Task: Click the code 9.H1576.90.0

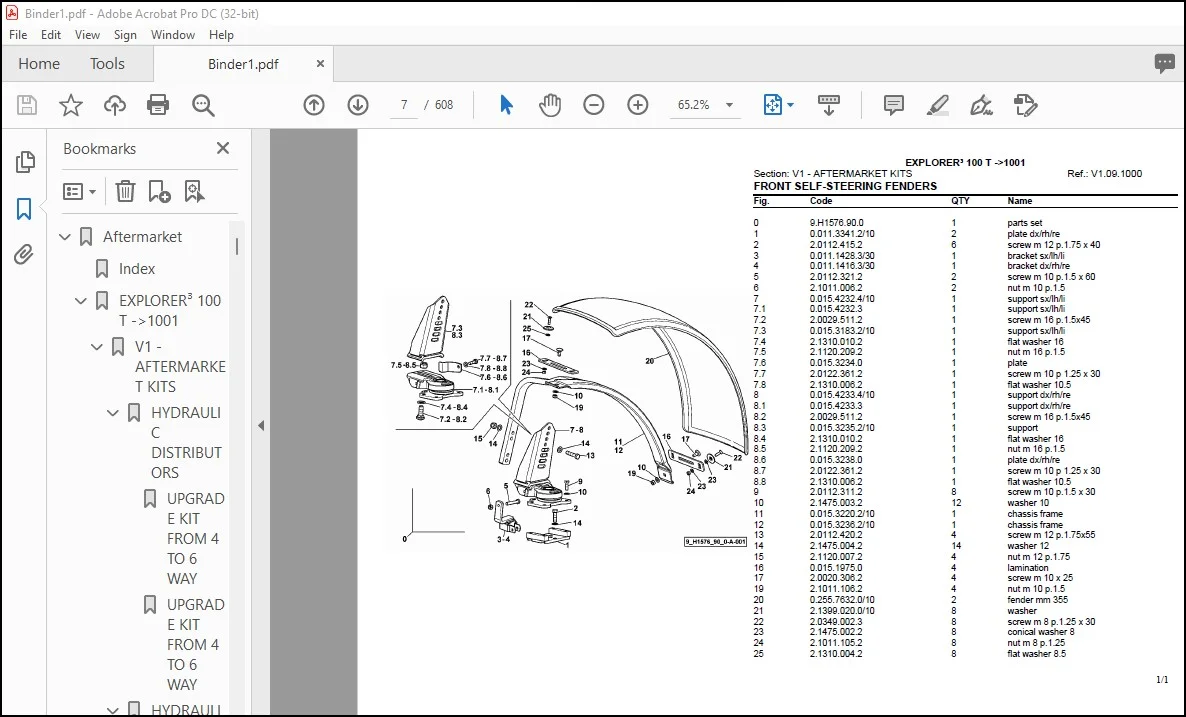Action: [x=836, y=223]
